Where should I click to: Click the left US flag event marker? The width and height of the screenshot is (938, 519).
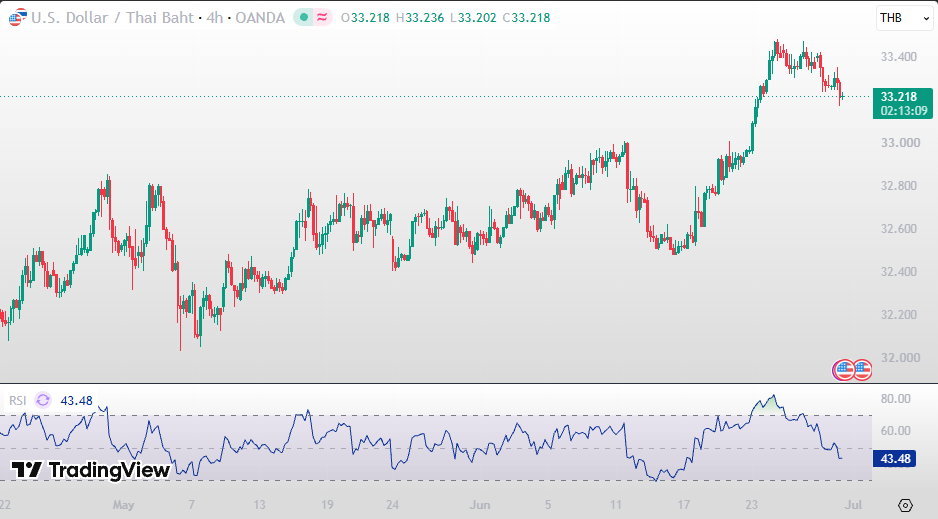coord(843,371)
